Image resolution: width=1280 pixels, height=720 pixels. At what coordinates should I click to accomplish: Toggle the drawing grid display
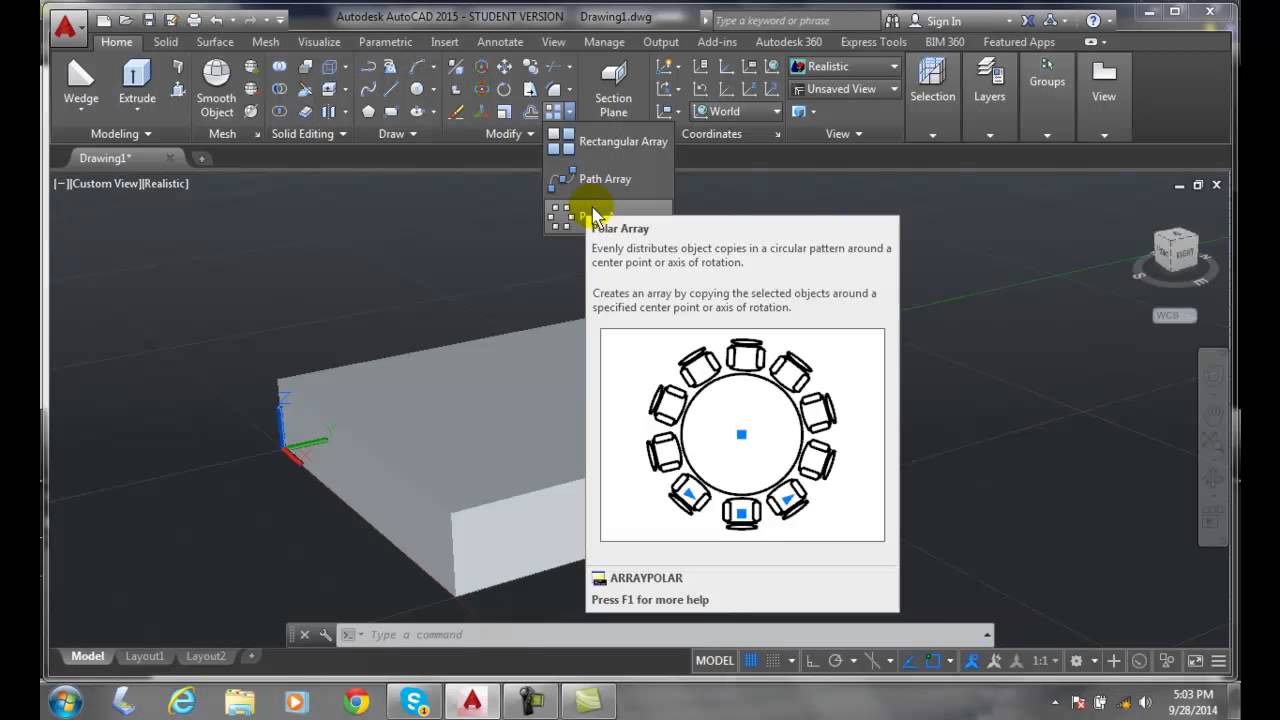pos(752,661)
